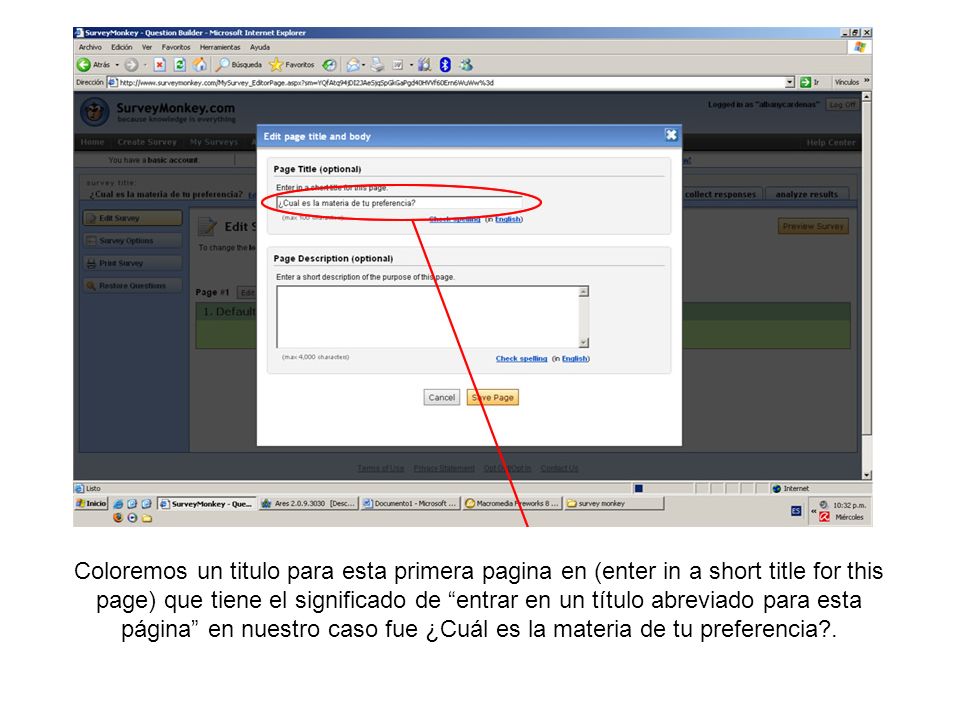Open dropdown arrow next to Atrás
Screen dimensions: 960x720
point(117,65)
